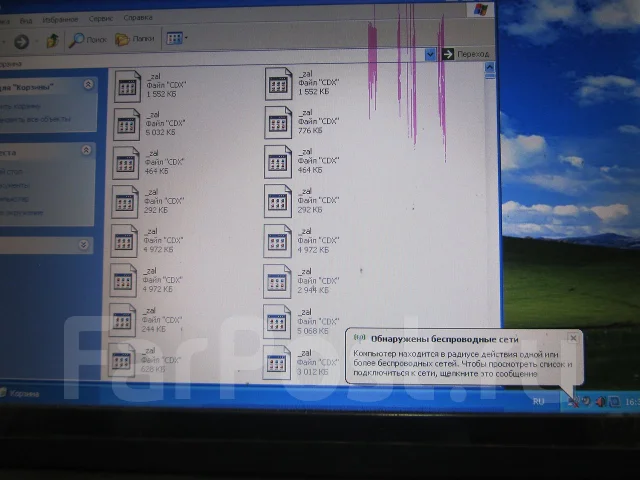Select the _zal file sized 628 КБ
This screenshot has height=480, width=640.
[x=144, y=360]
